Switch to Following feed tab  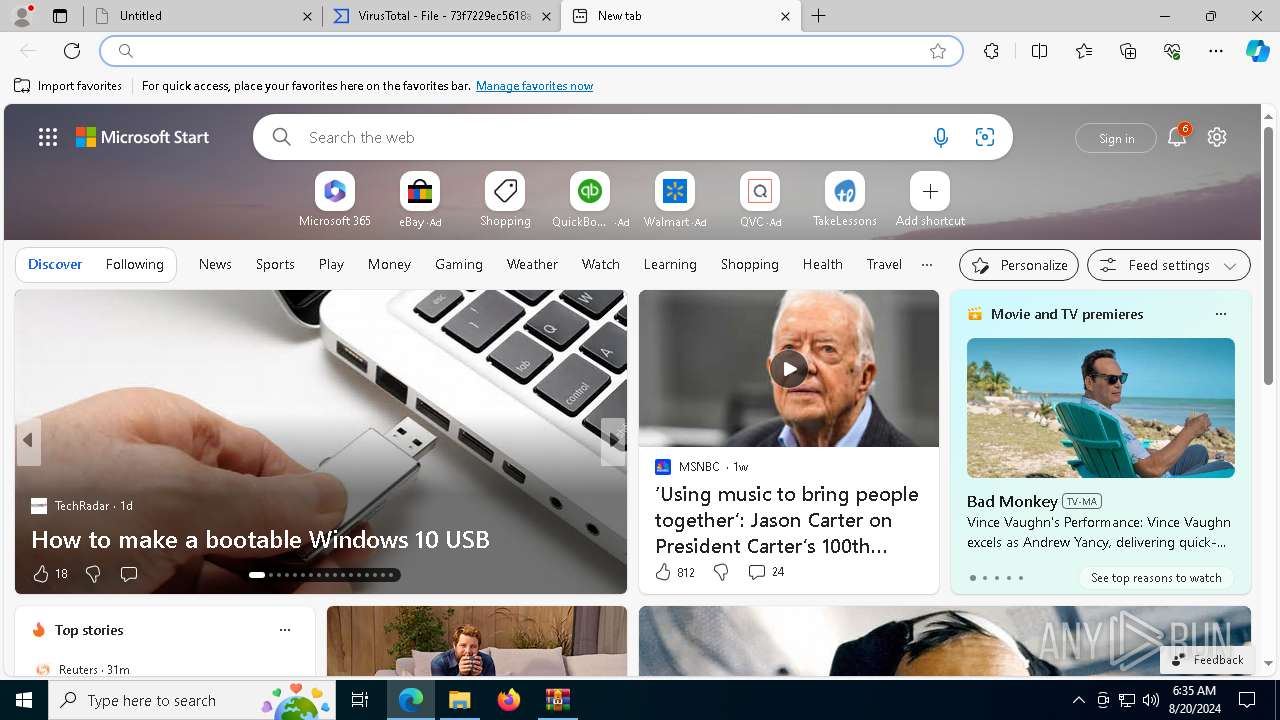point(134,264)
